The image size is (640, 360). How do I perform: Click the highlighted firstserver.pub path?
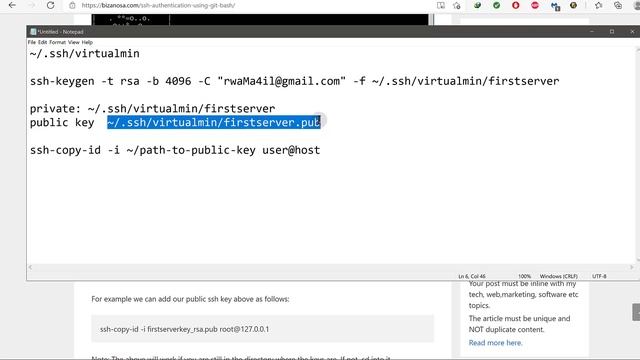tap(213, 122)
